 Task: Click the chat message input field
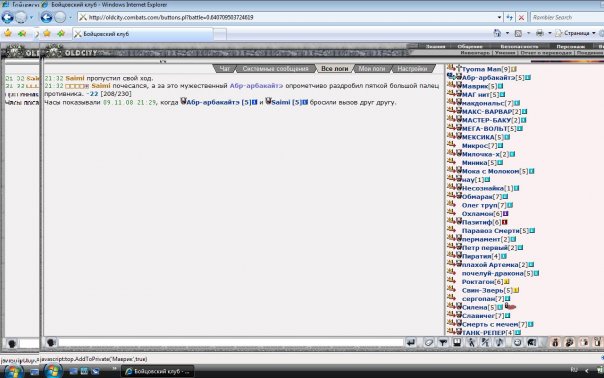click(x=230, y=342)
